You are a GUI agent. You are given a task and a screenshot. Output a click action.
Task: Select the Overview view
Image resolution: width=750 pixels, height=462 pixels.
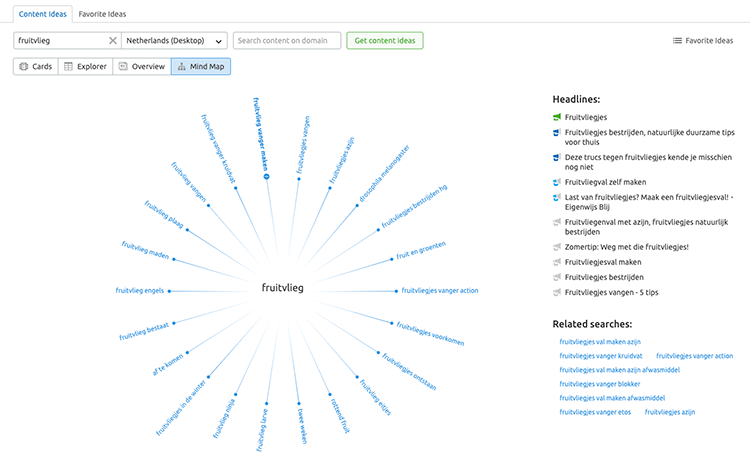pyautogui.click(x=142, y=66)
